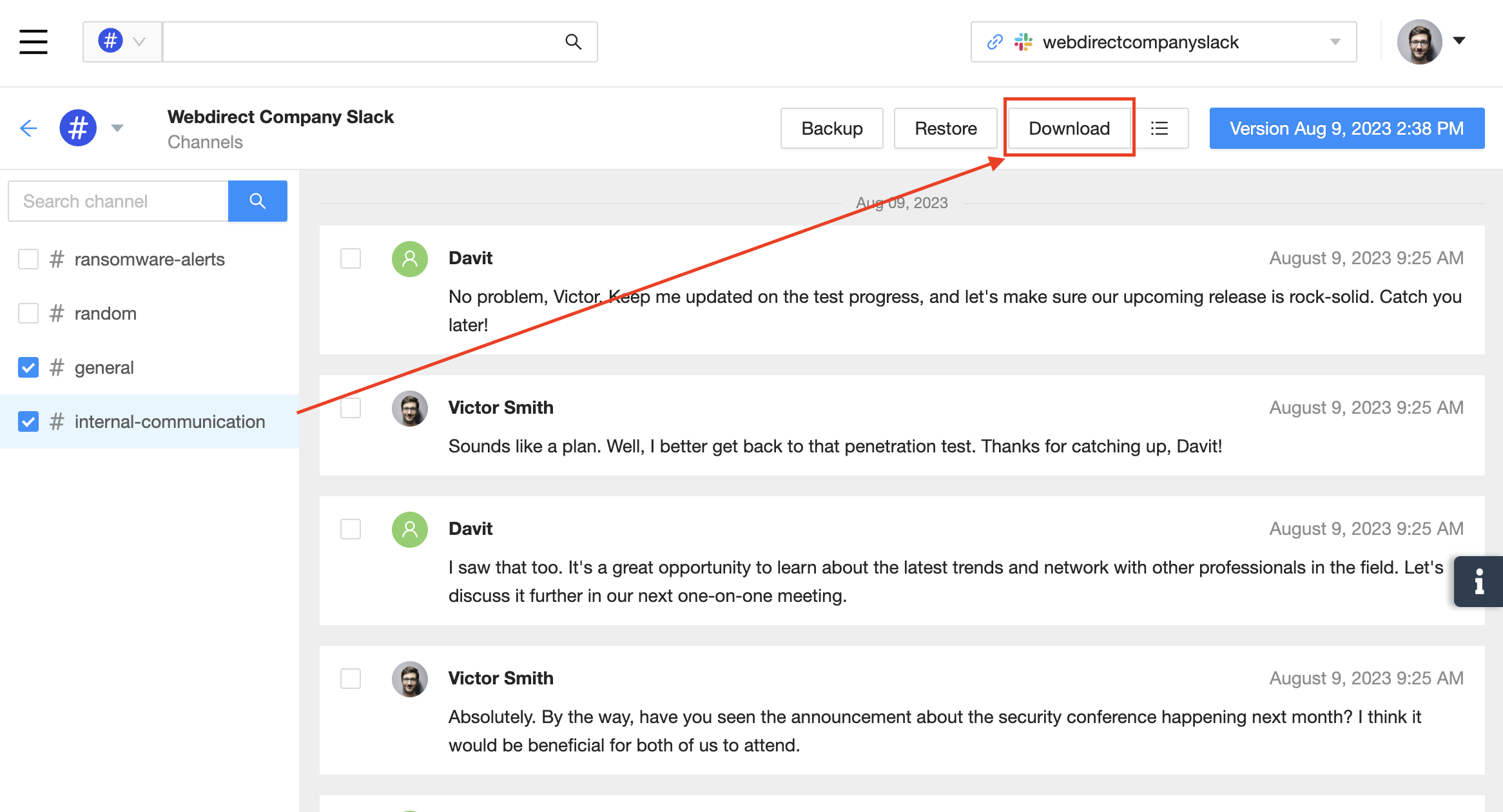Click the large blue hashtag Channels icon
This screenshot has width=1503, height=812.
click(x=78, y=128)
